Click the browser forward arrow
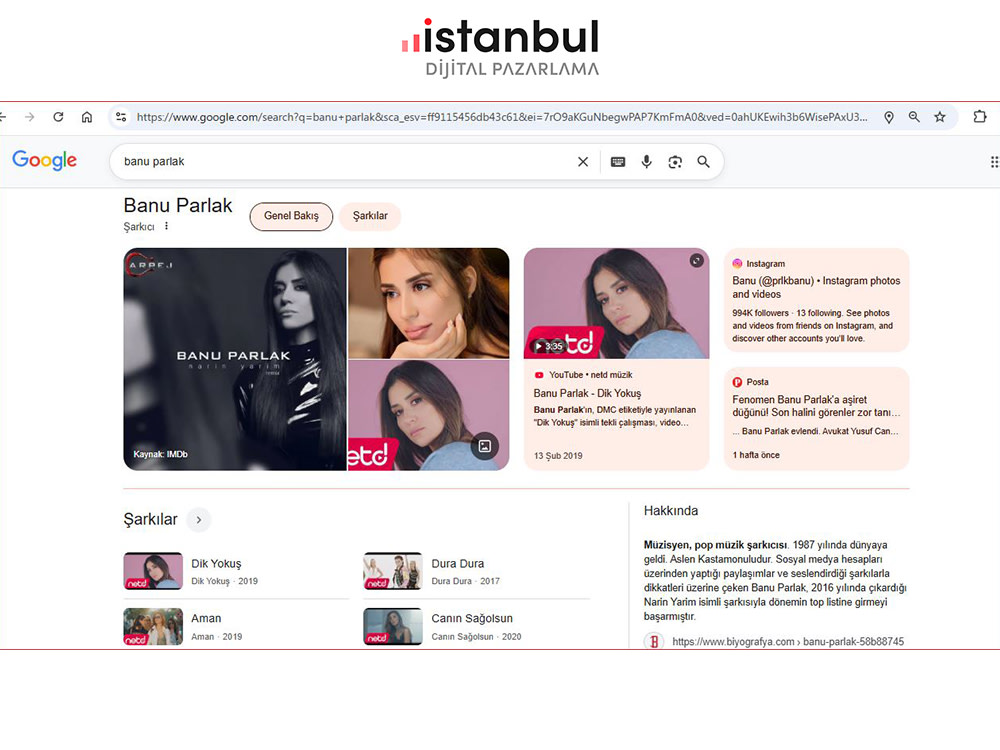Screen dimensions: 1000x750 29,117
